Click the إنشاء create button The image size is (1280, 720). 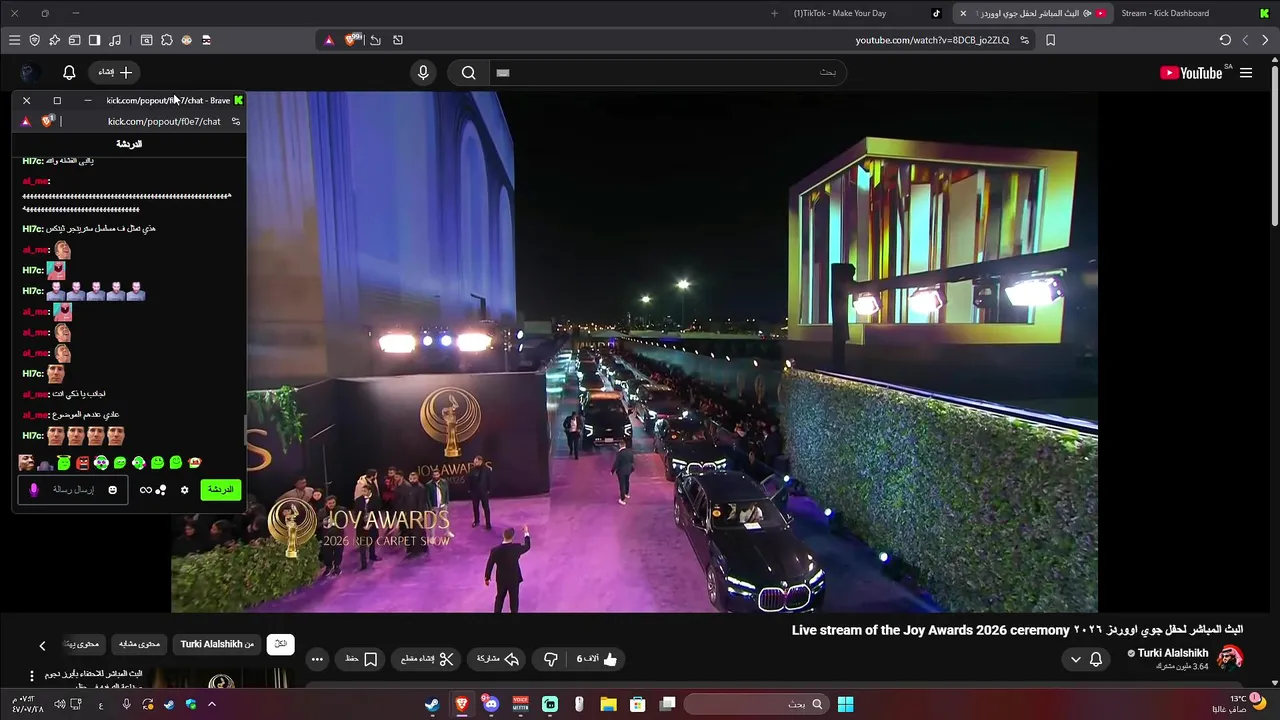point(115,73)
